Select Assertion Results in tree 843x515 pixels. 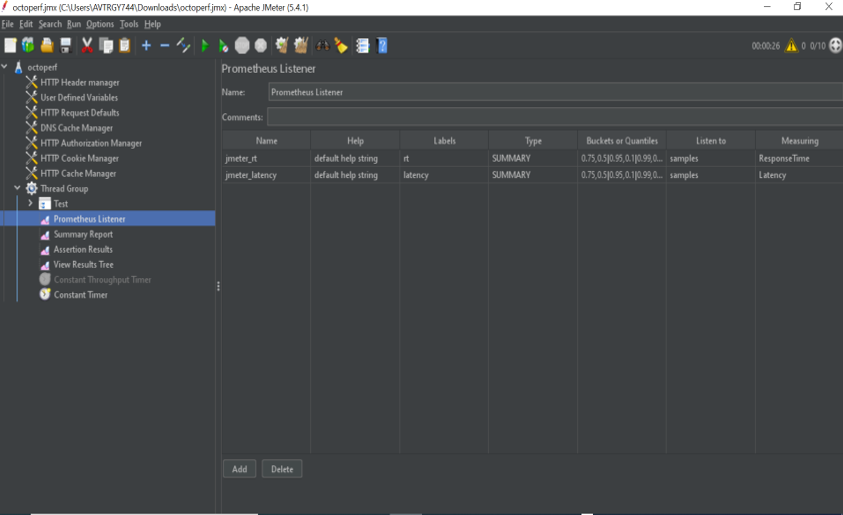pyautogui.click(x=83, y=249)
